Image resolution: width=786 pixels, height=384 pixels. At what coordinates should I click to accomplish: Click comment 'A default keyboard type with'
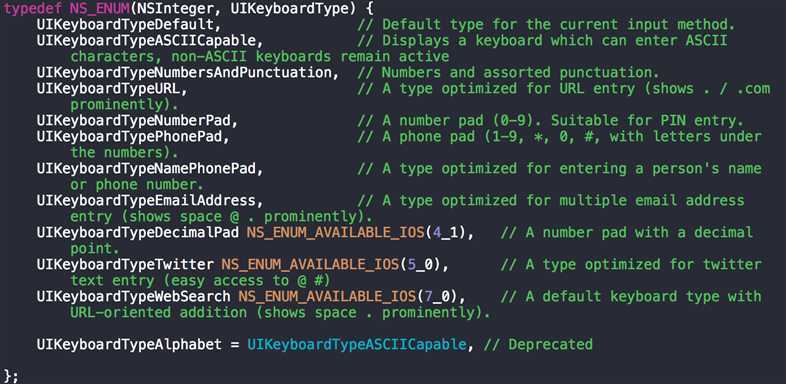pyautogui.click(x=643, y=296)
